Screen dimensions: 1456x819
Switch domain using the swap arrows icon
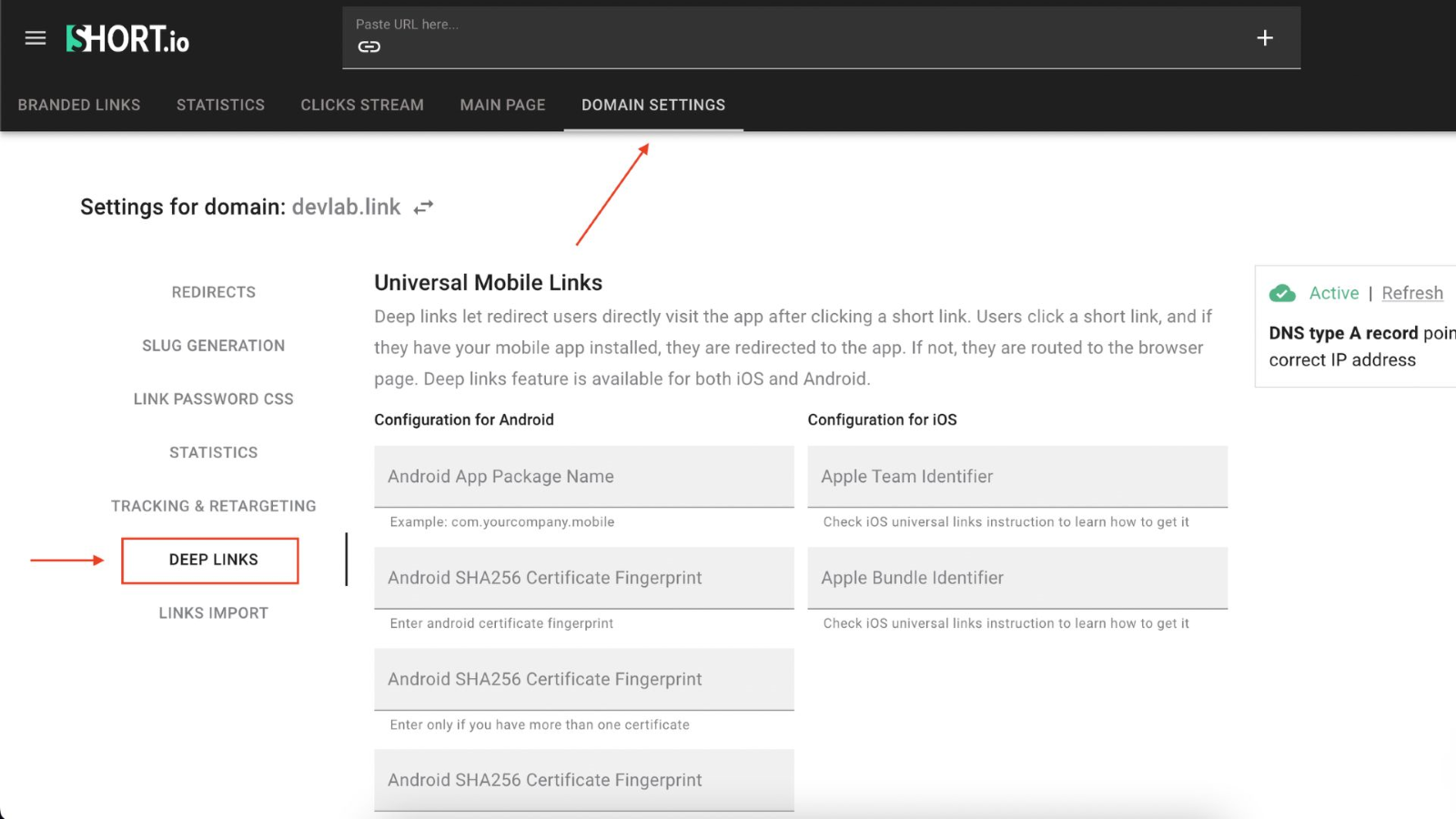tap(423, 207)
